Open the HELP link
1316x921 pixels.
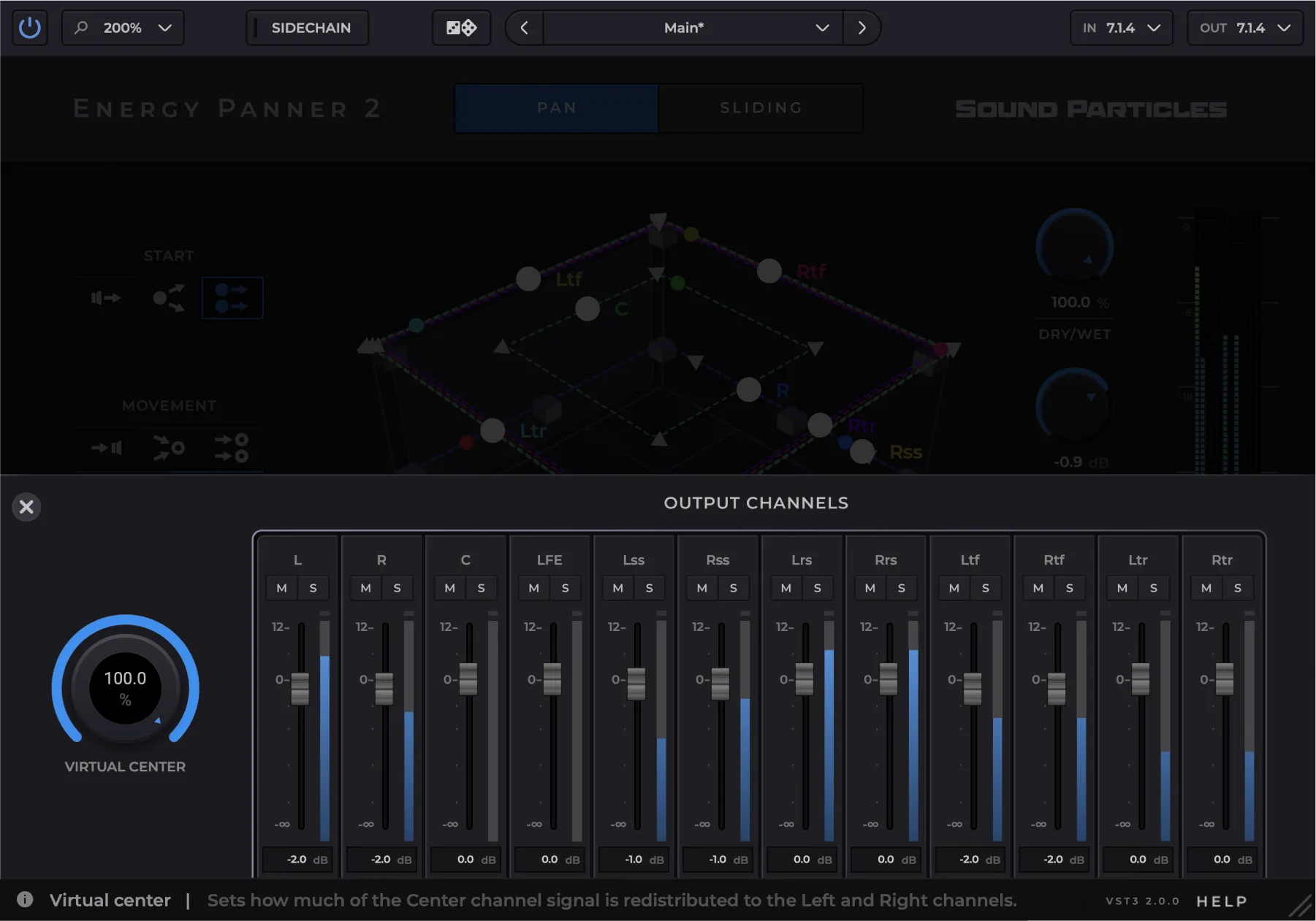pyautogui.click(x=1222, y=901)
